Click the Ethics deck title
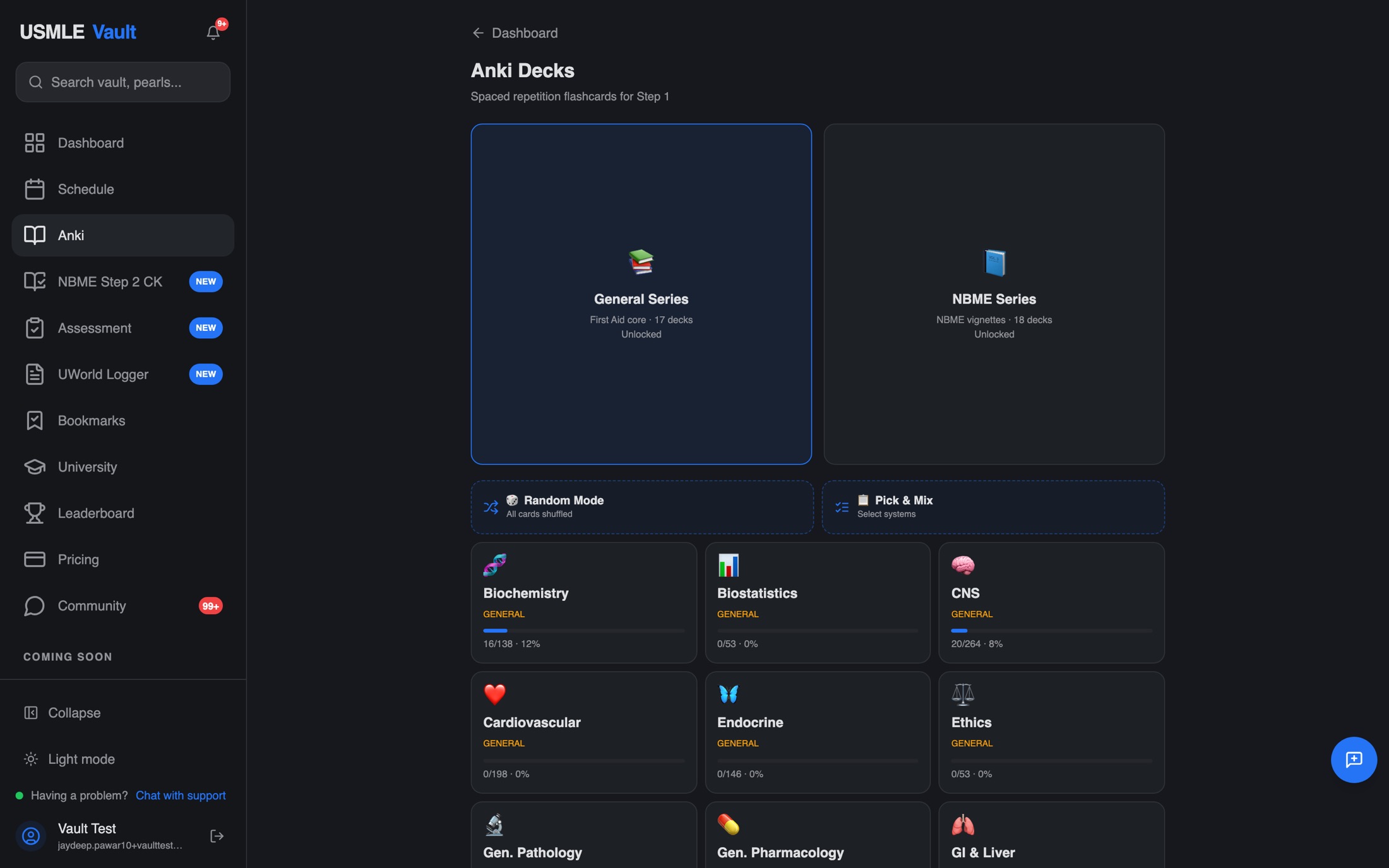Screen dimensions: 1389x868 coord(971,722)
